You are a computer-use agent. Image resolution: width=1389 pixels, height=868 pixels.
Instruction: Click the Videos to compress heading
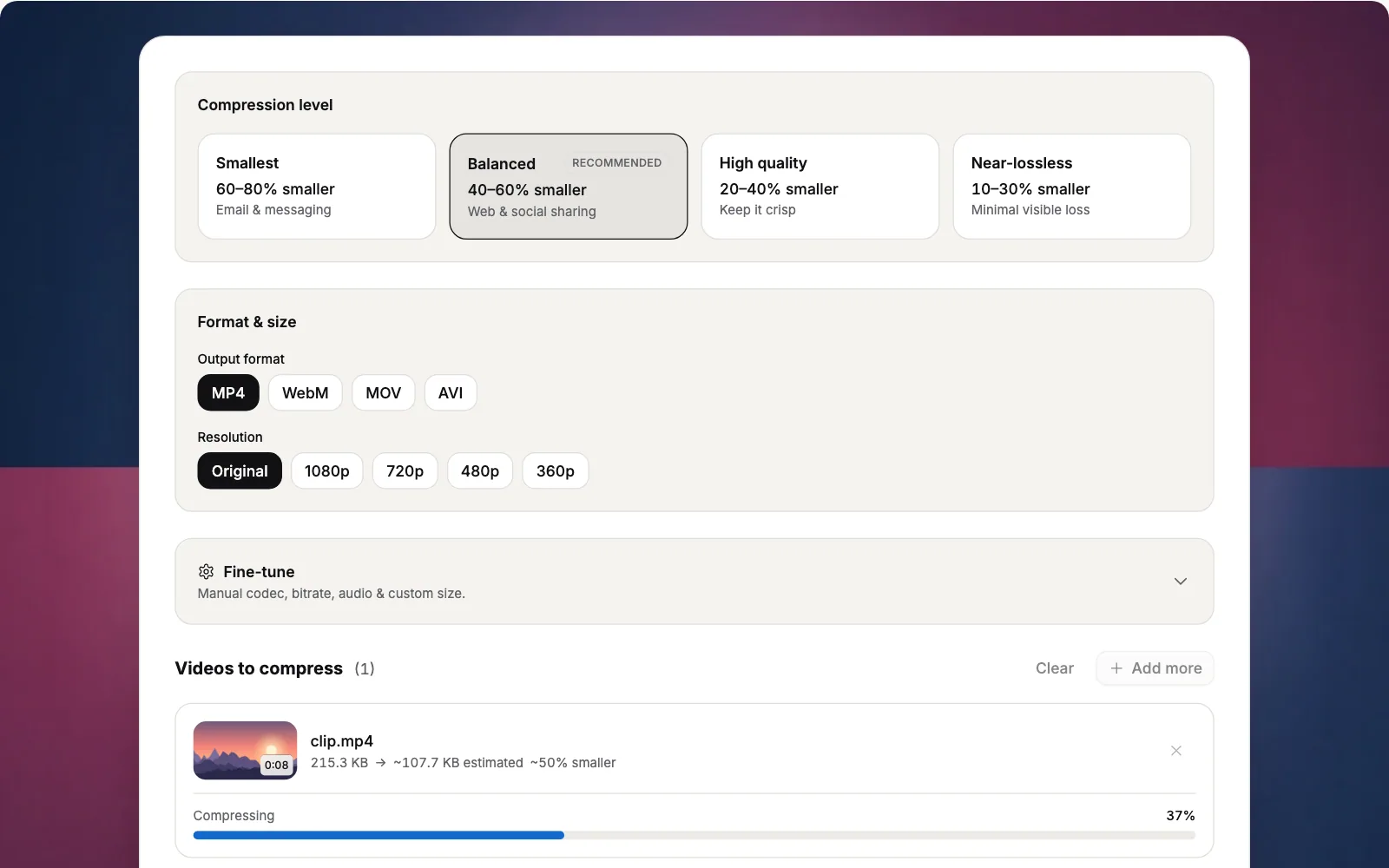pyautogui.click(x=259, y=668)
